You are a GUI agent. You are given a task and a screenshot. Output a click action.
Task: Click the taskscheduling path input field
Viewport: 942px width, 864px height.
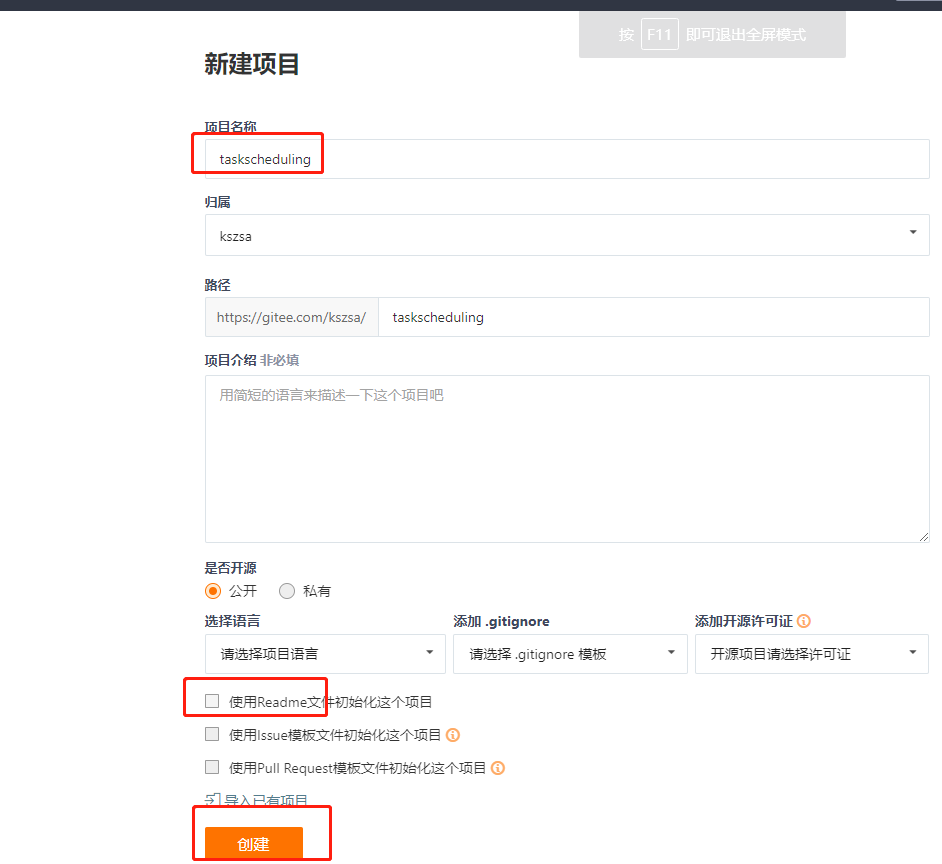654,317
